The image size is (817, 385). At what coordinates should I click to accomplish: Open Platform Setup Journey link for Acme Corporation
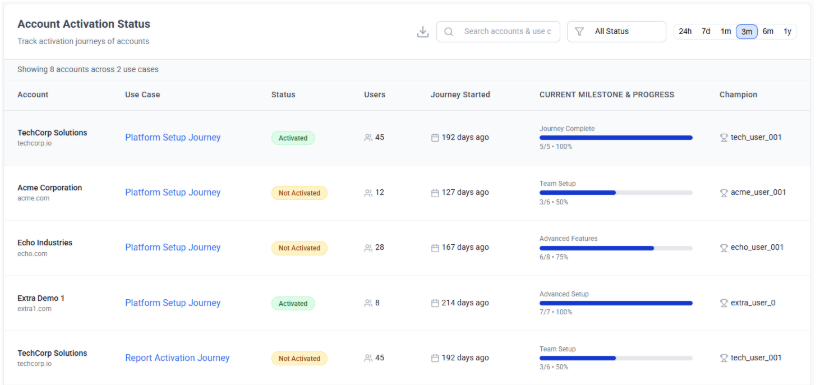point(172,192)
